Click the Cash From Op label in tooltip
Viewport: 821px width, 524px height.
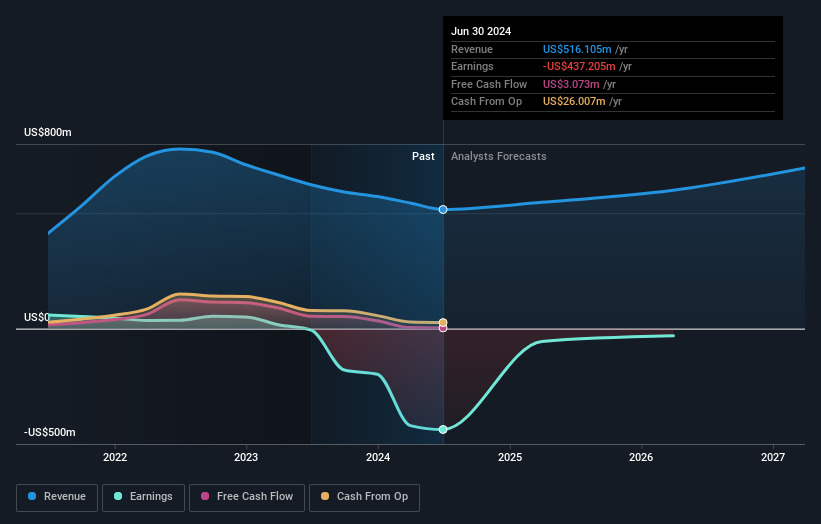(486, 102)
